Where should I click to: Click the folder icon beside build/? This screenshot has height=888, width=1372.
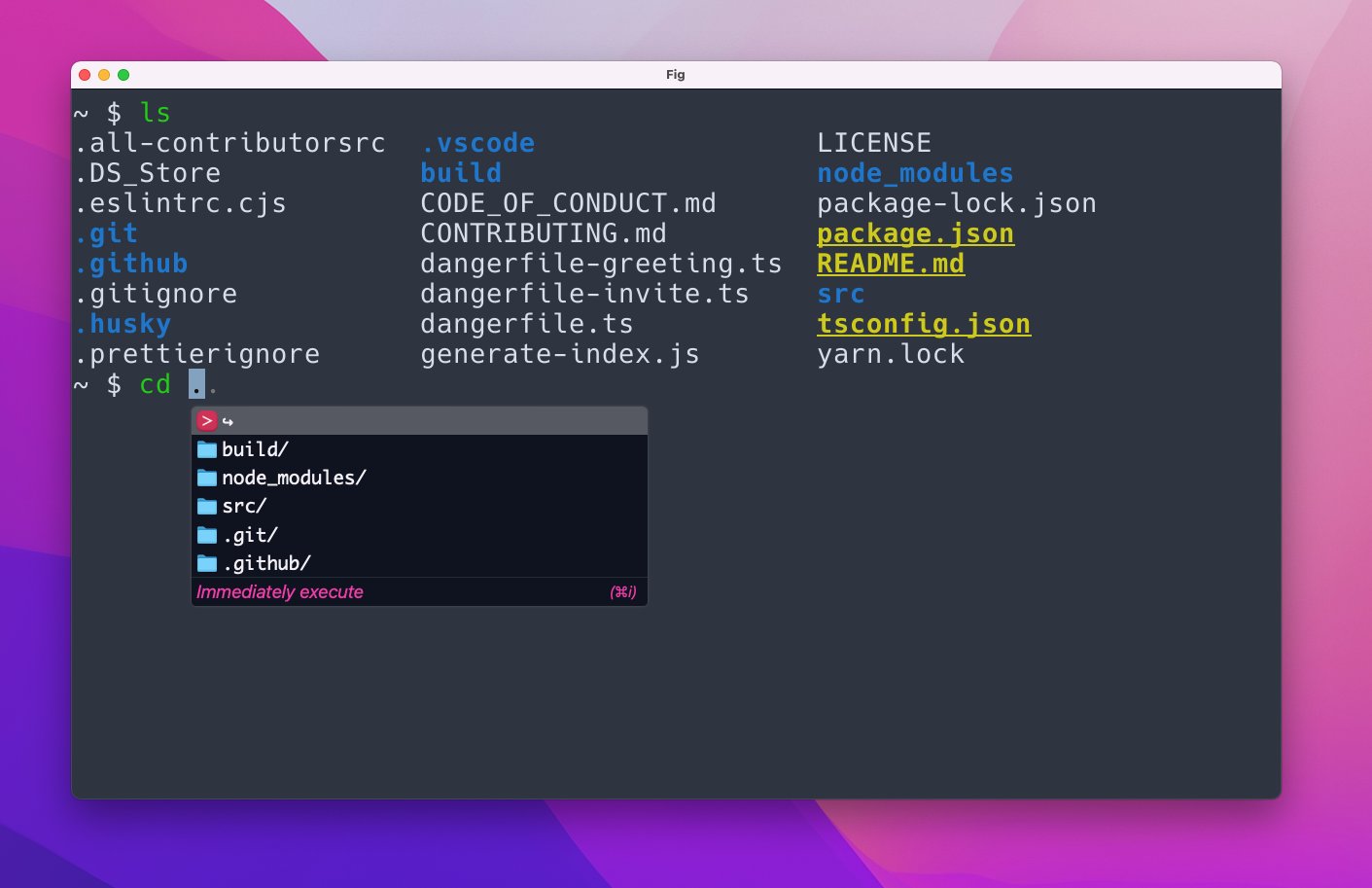pyautogui.click(x=207, y=449)
